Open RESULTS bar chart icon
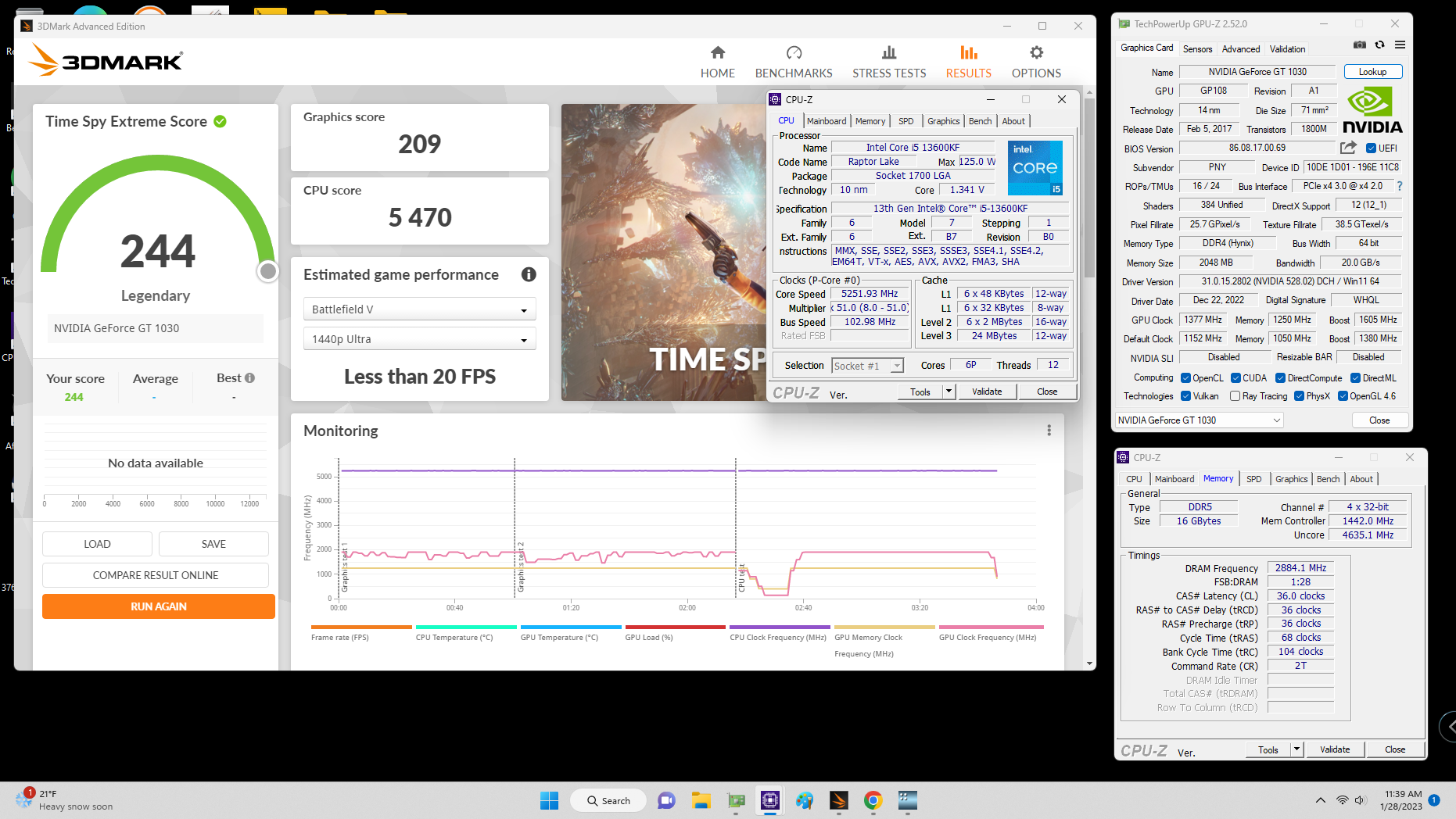The width and height of the screenshot is (1456, 819). tap(969, 52)
